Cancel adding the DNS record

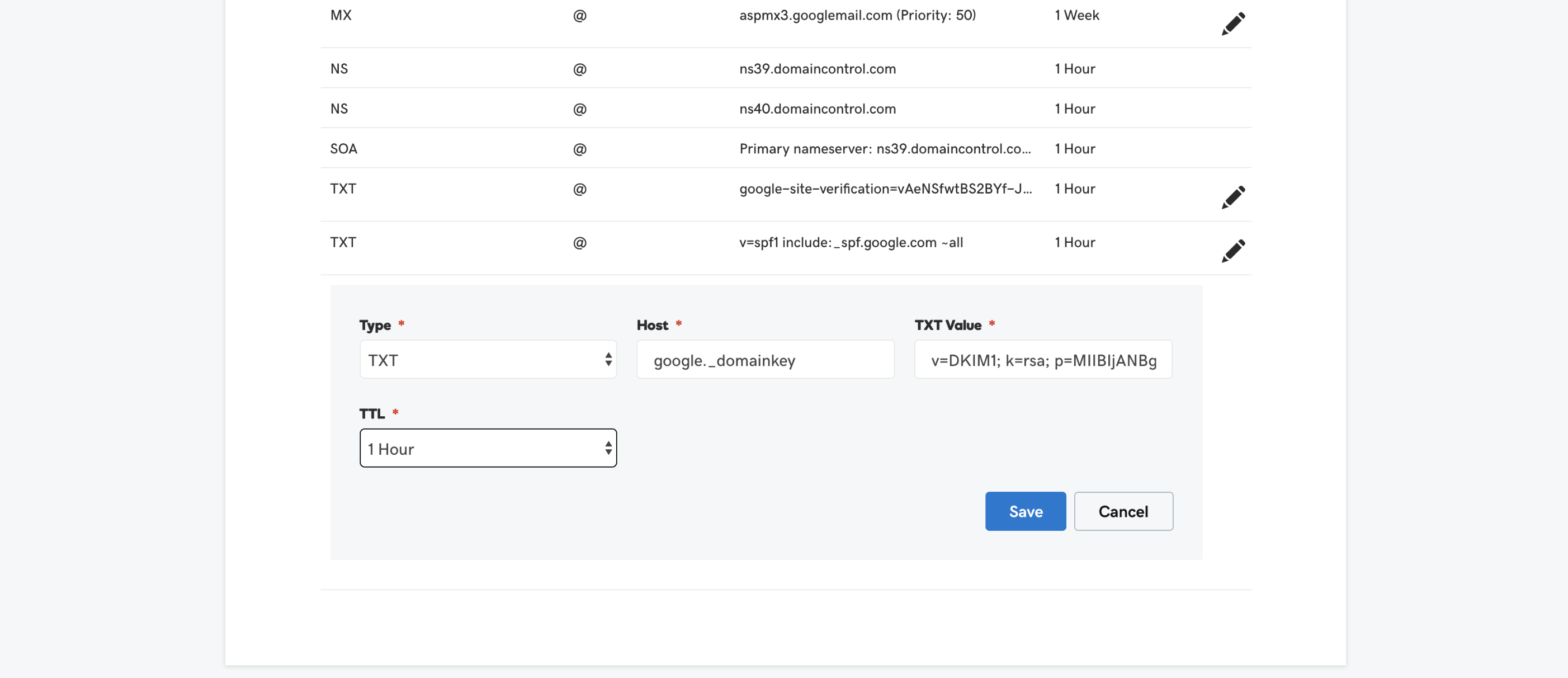pos(1123,511)
